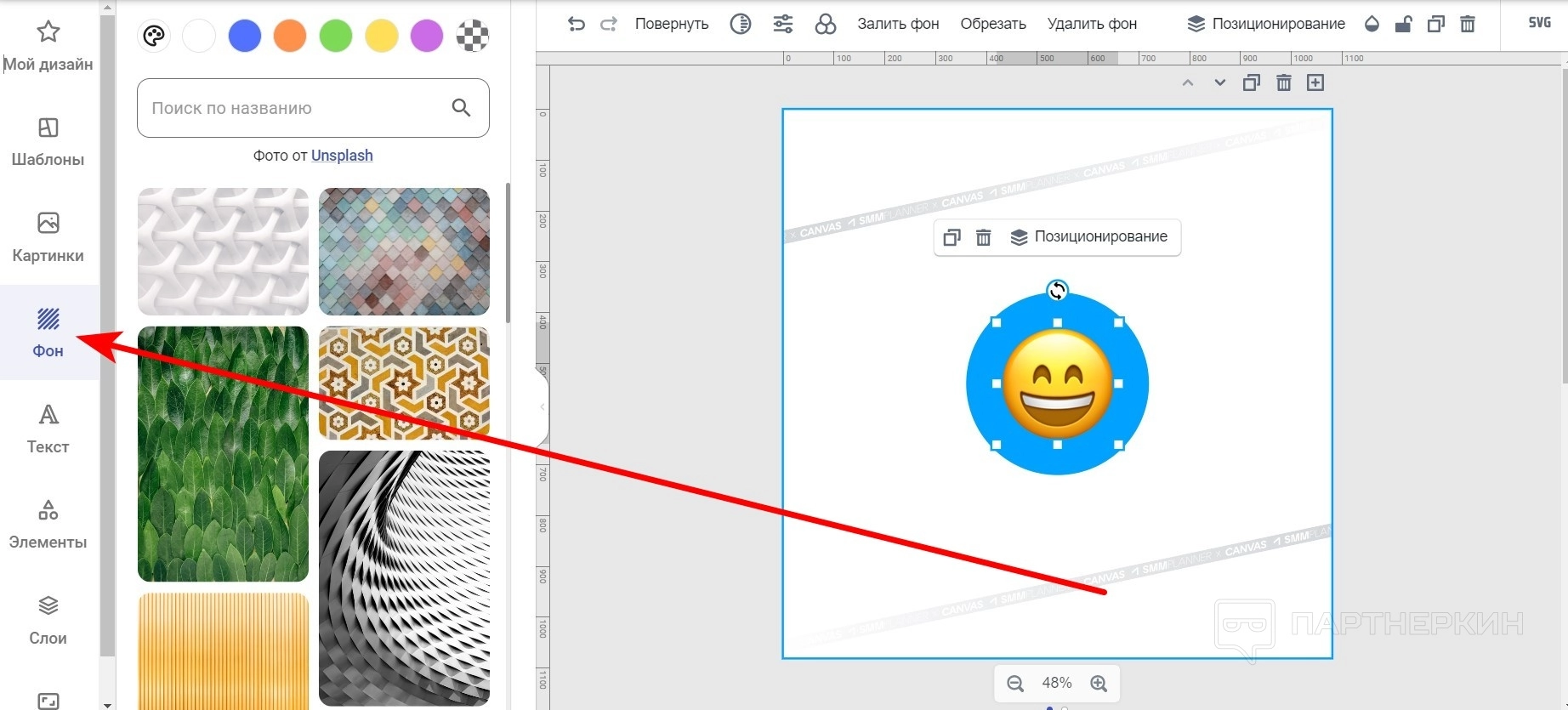Click the 48% zoom level value
1568x710 pixels.
tap(1057, 683)
